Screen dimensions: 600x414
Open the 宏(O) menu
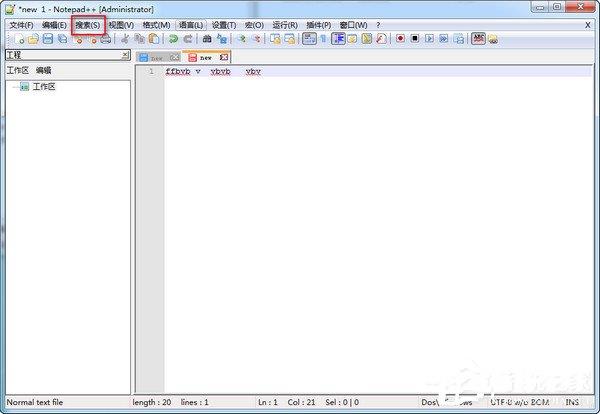click(x=254, y=25)
